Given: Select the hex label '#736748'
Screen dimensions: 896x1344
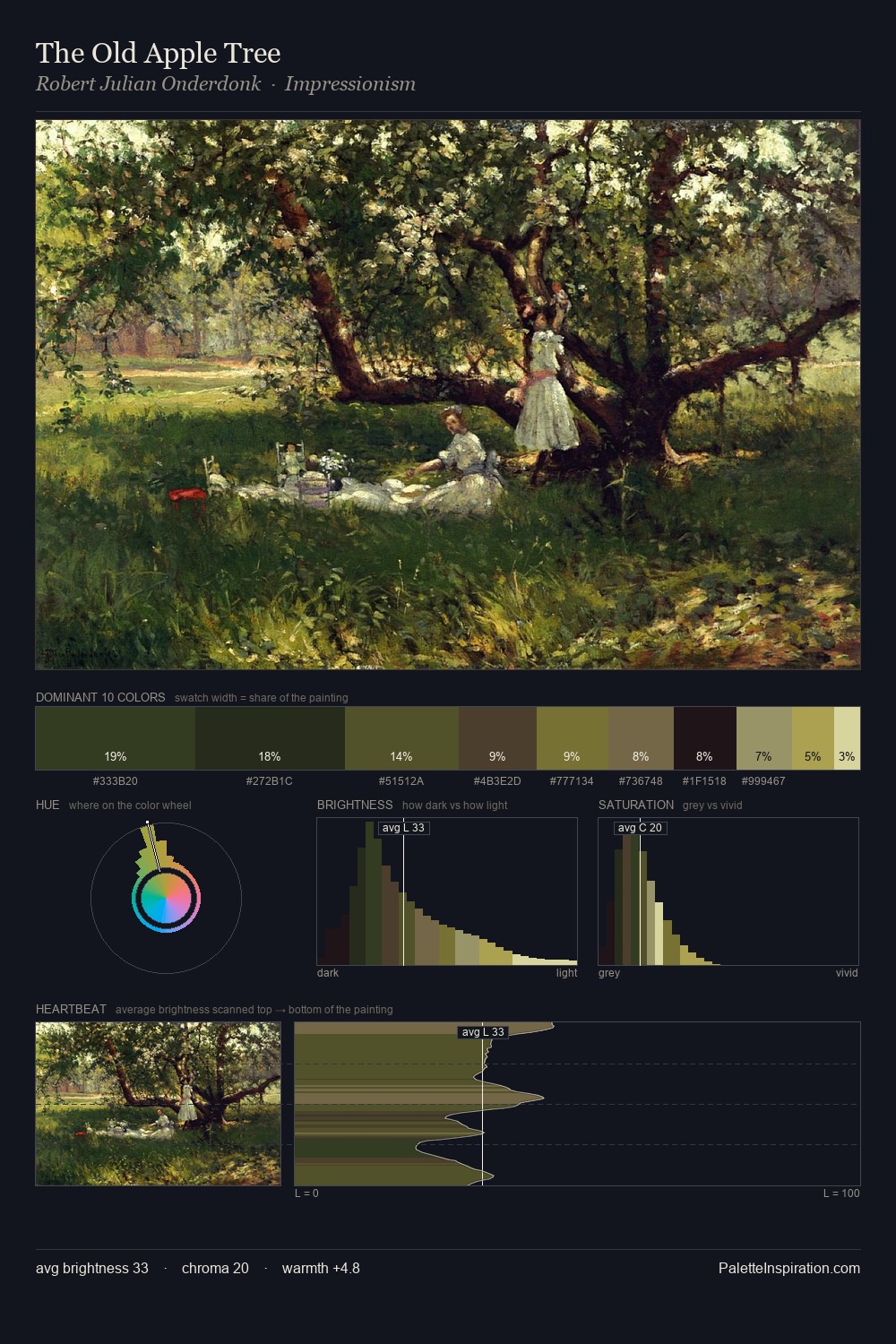Looking at the screenshot, I should click(x=641, y=781).
